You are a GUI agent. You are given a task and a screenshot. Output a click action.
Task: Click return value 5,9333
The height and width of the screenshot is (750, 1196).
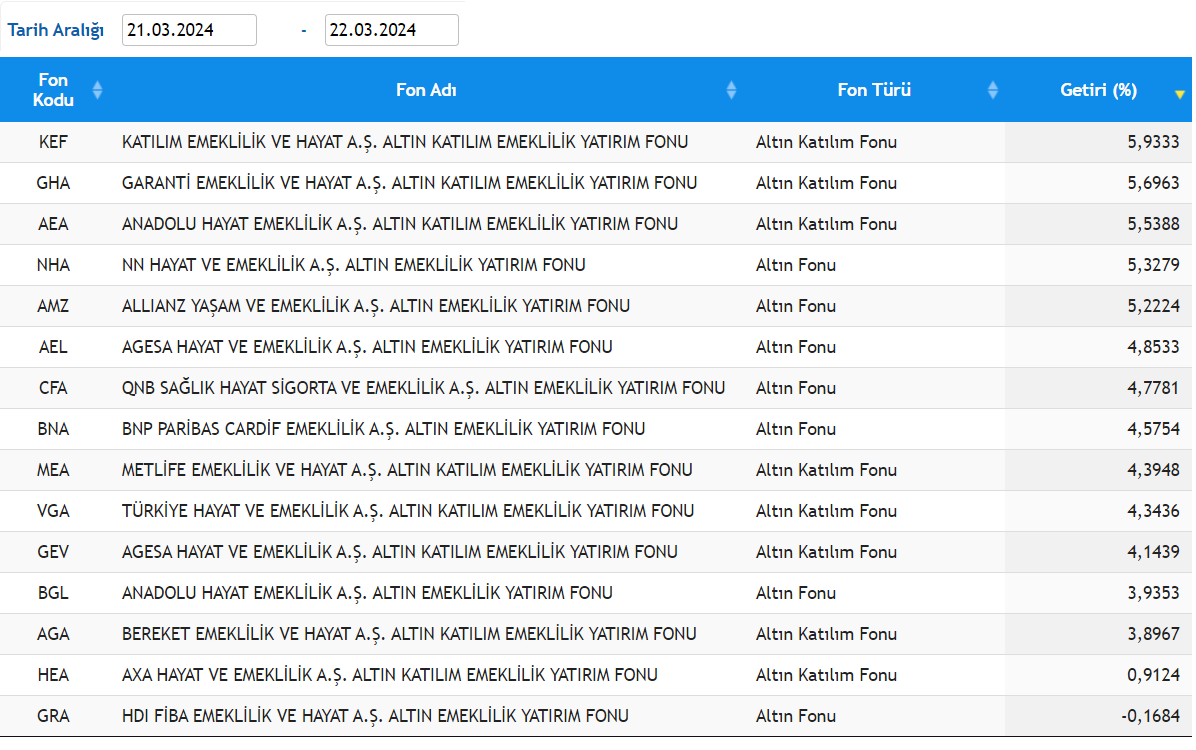tap(1153, 142)
